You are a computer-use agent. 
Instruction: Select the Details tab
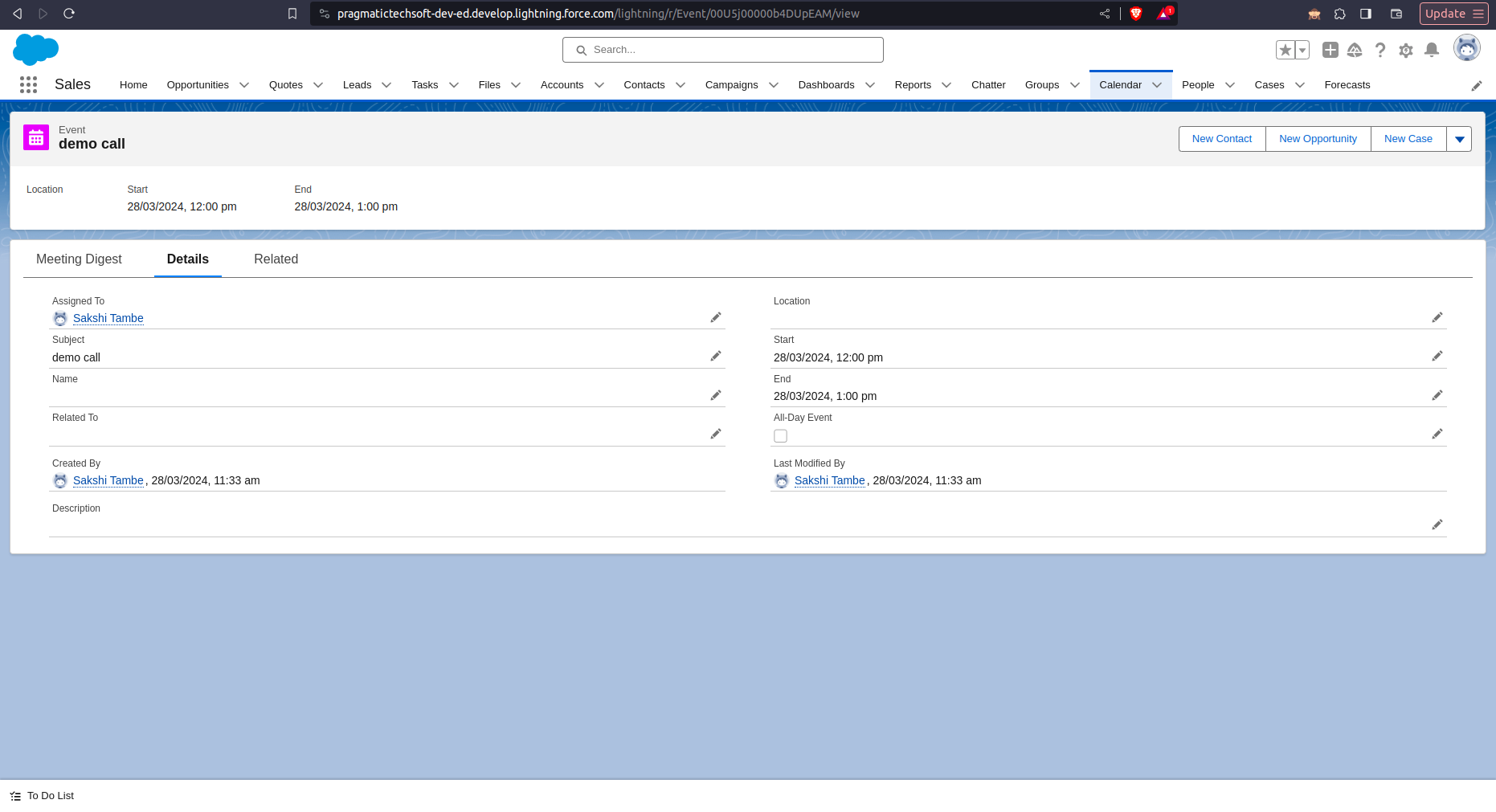(188, 259)
